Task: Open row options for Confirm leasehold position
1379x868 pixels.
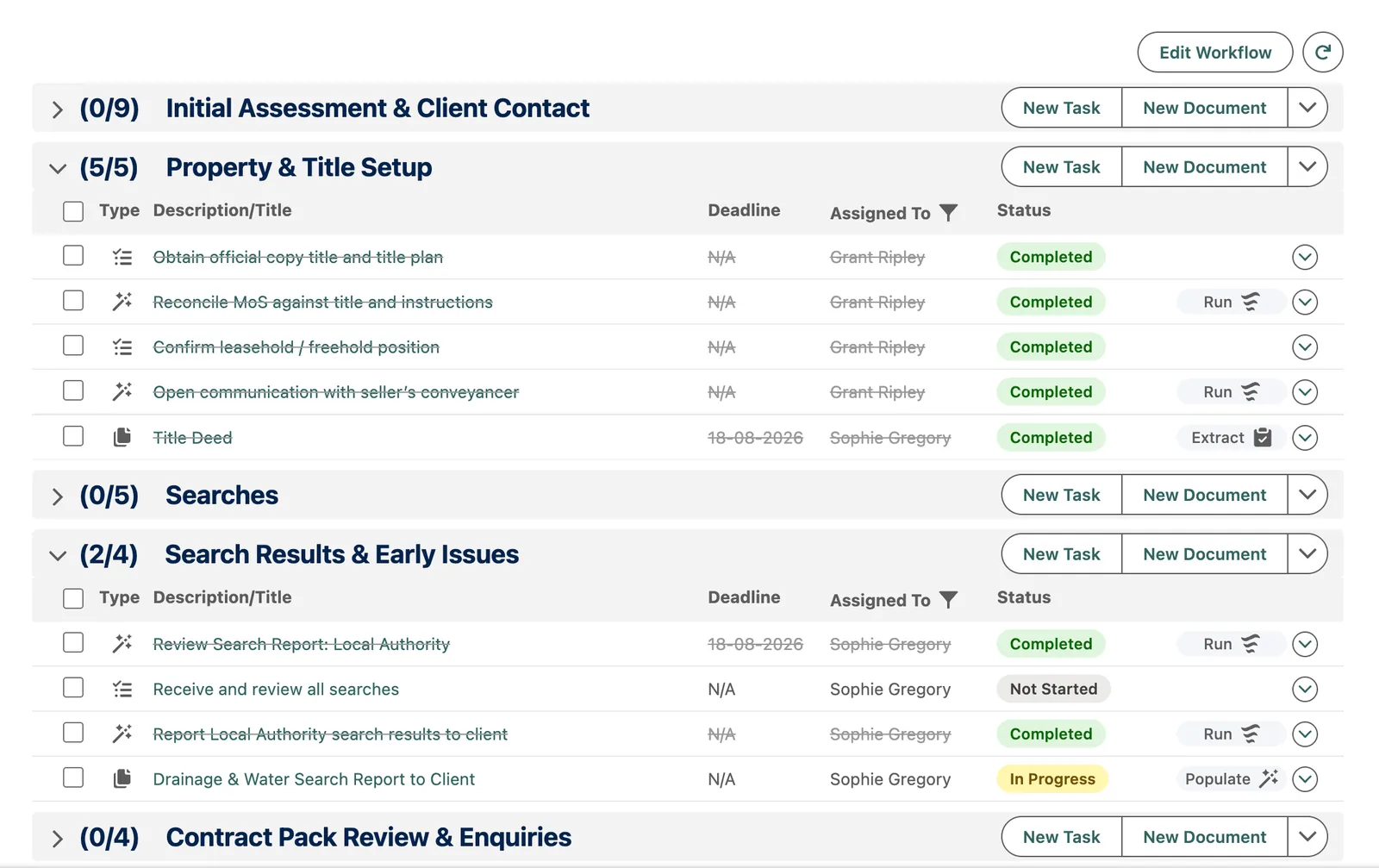Action: pyautogui.click(x=1305, y=347)
